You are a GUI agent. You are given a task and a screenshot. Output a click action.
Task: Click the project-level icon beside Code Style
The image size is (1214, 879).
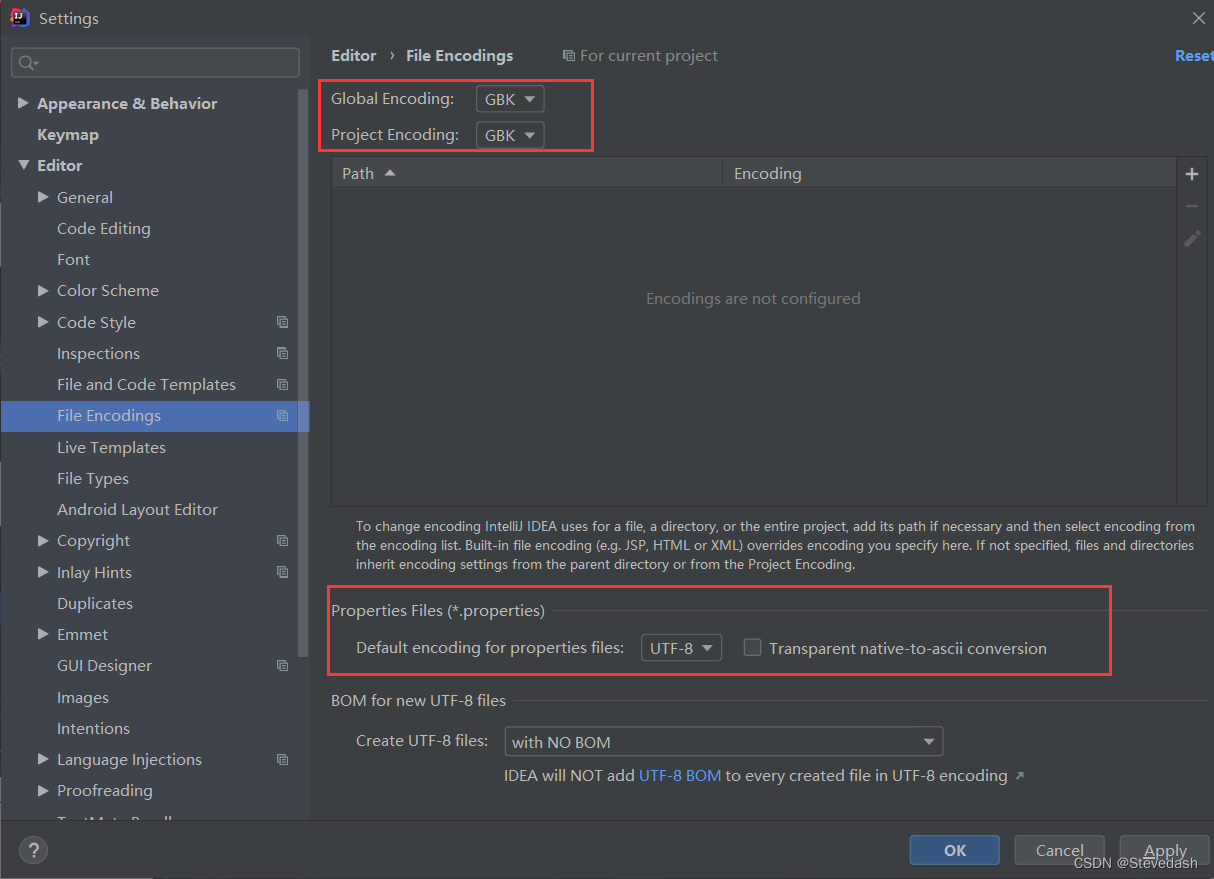[x=283, y=322]
